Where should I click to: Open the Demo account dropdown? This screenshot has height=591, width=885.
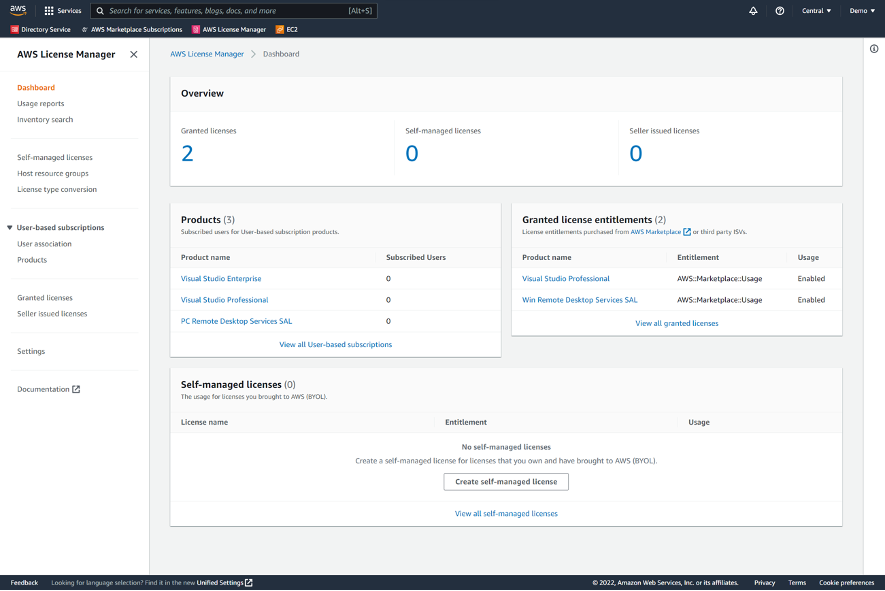[861, 11]
